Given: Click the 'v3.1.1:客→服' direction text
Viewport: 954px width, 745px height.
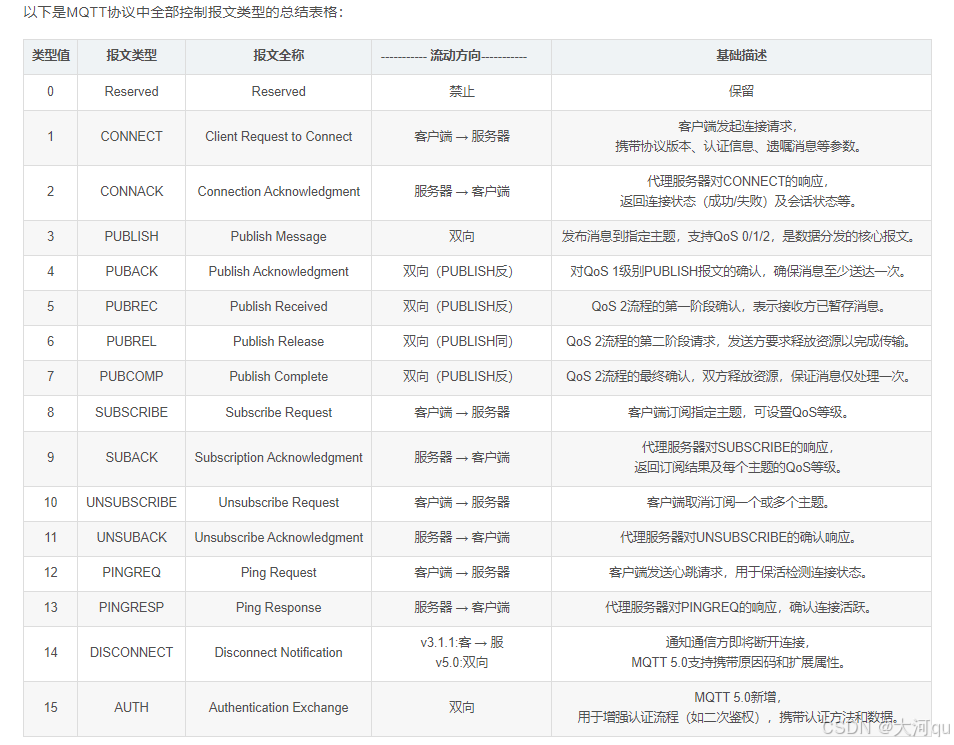Looking at the screenshot, I should click(x=462, y=642).
